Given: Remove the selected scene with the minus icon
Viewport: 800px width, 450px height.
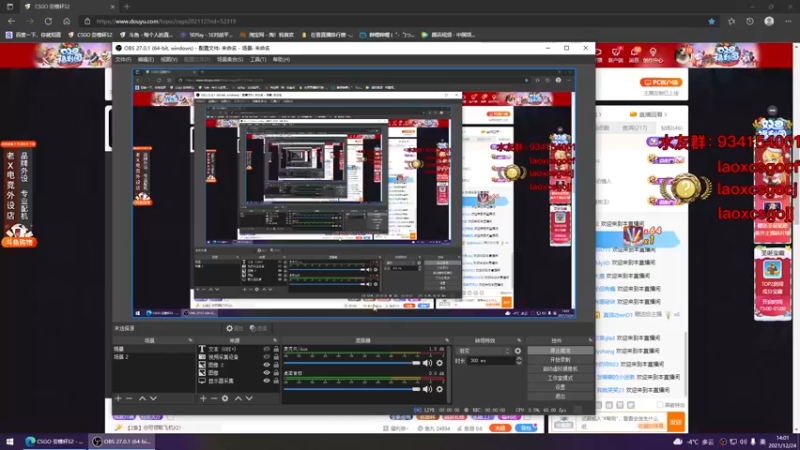Looking at the screenshot, I should (129, 398).
